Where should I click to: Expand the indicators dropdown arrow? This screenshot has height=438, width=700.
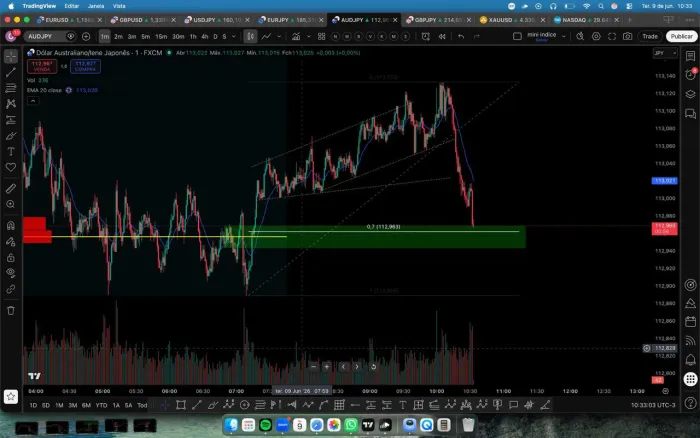click(308, 36)
